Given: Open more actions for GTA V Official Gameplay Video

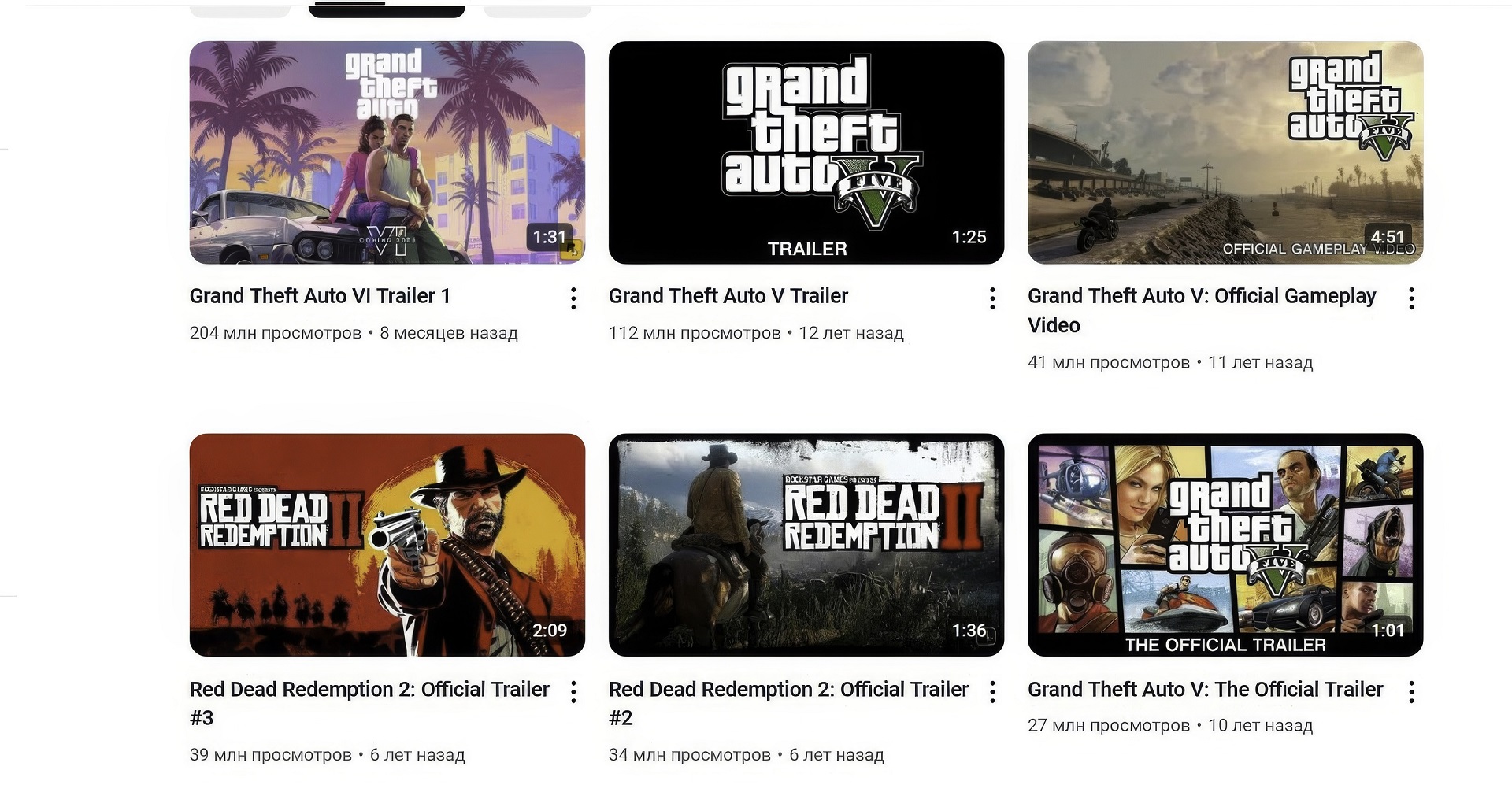Looking at the screenshot, I should point(1411,298).
